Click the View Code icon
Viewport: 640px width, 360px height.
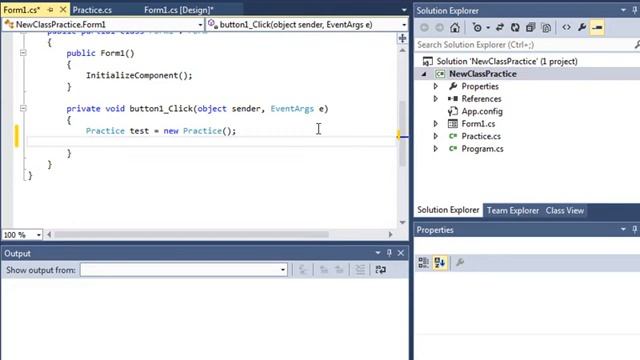[x=567, y=27]
